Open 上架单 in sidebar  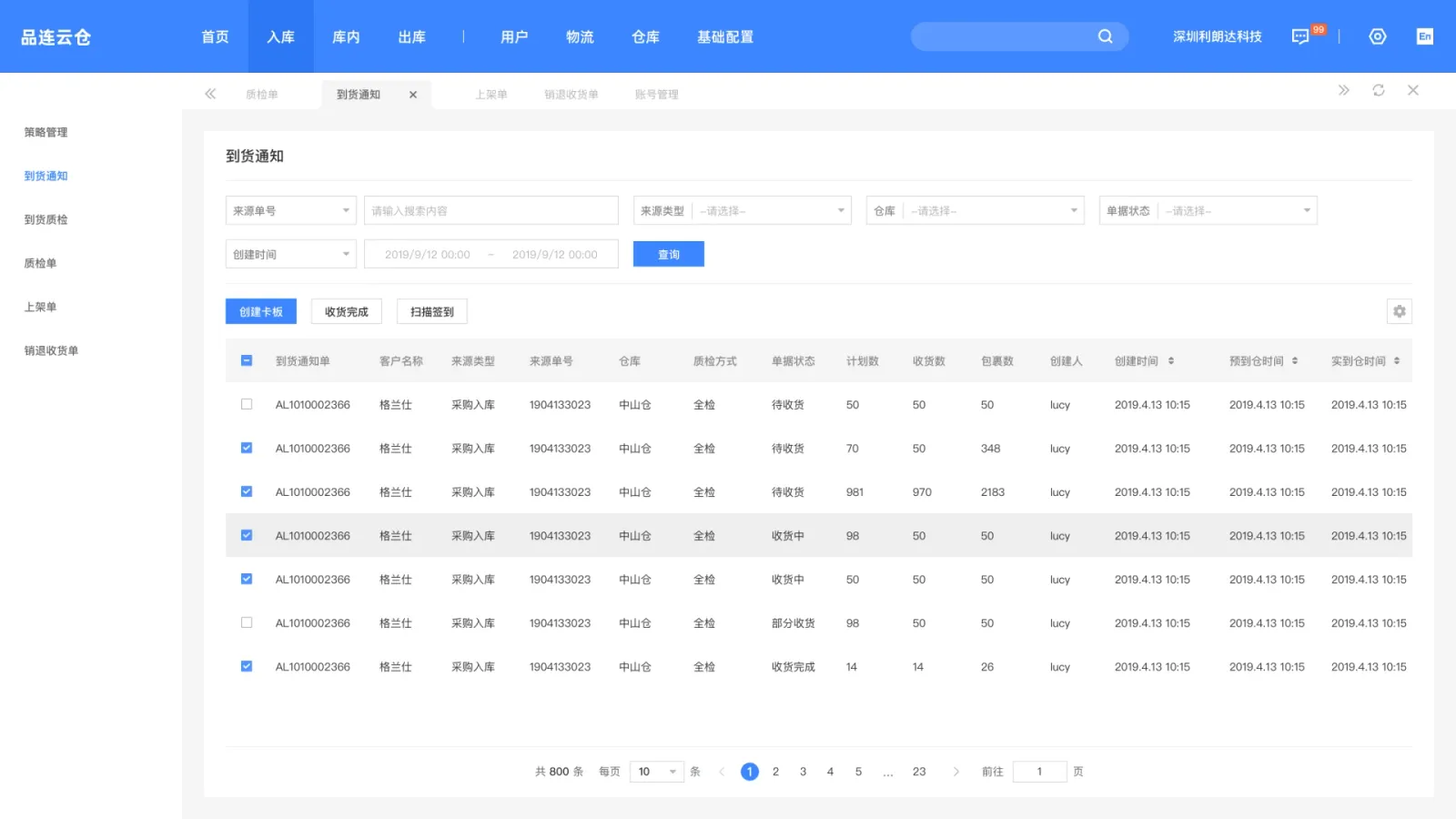pyautogui.click(x=40, y=307)
